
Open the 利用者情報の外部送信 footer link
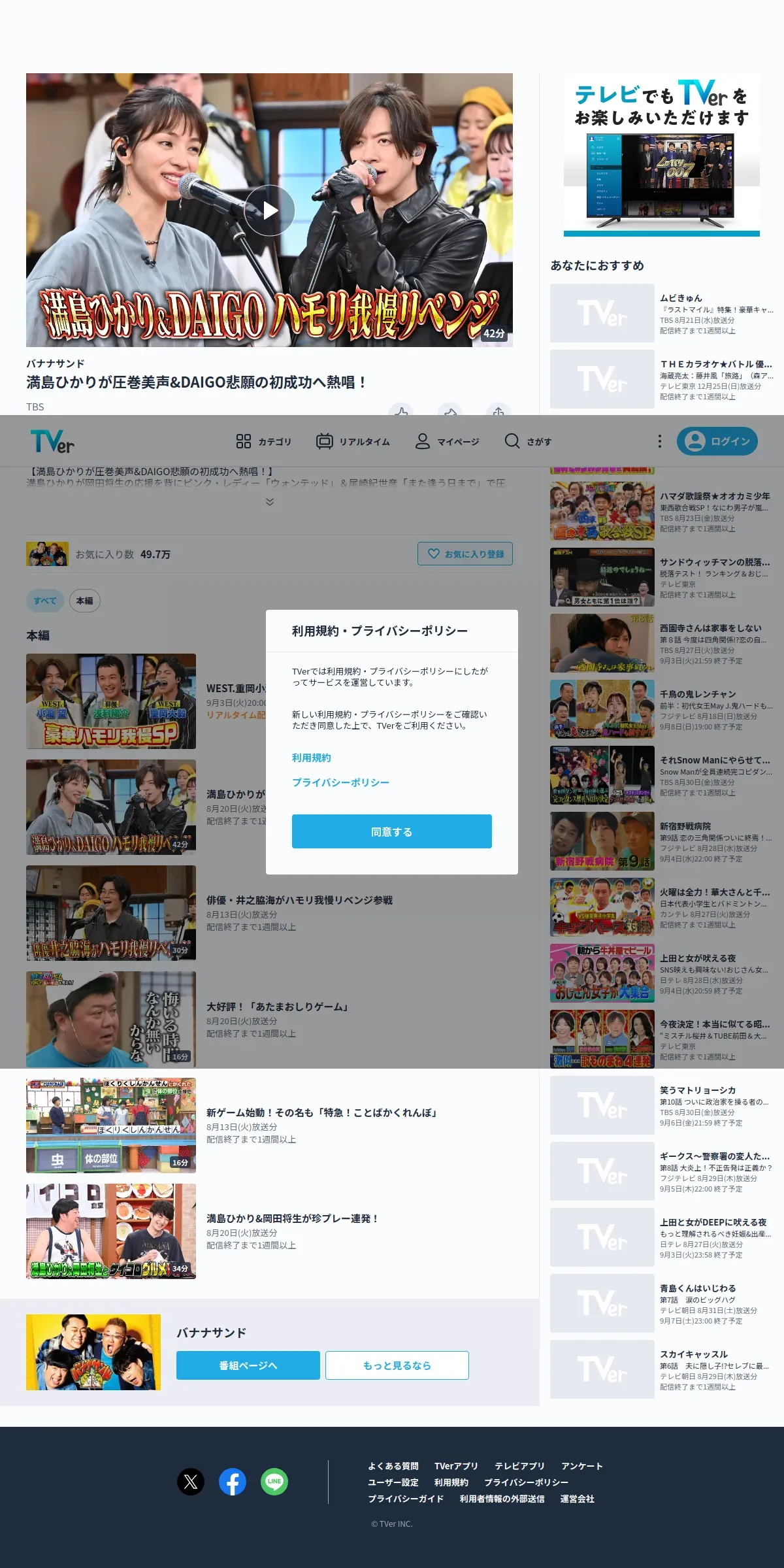click(502, 1499)
